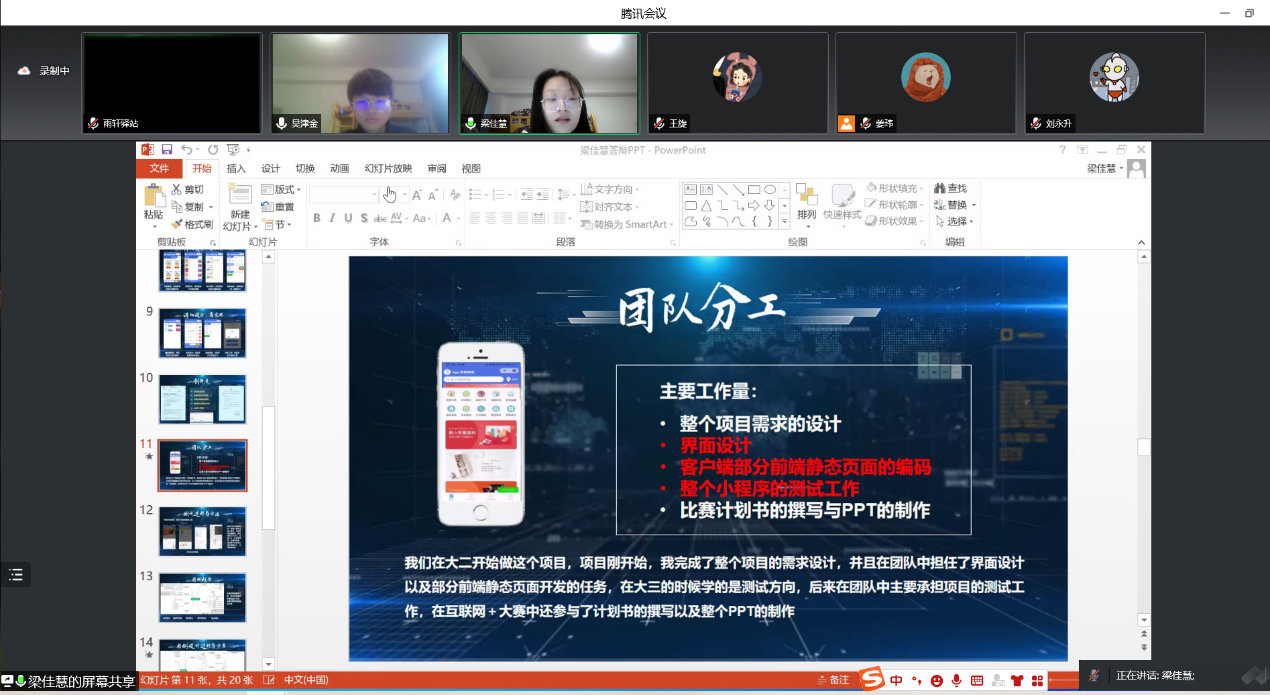The width and height of the screenshot is (1270, 695).
Task: Toggle Chinese/English input on the Sogou bar
Action: click(896, 680)
